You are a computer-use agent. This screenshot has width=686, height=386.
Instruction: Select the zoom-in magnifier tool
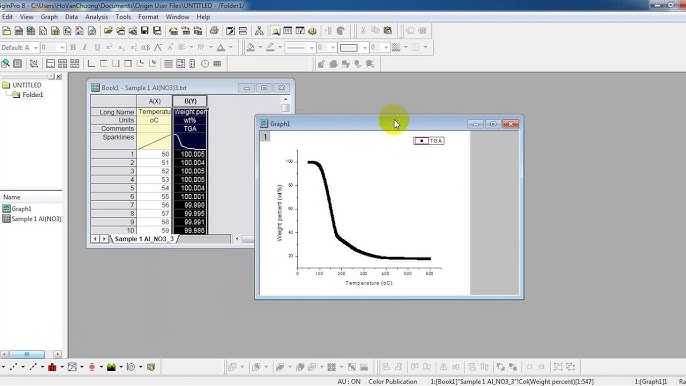(x=5, y=64)
